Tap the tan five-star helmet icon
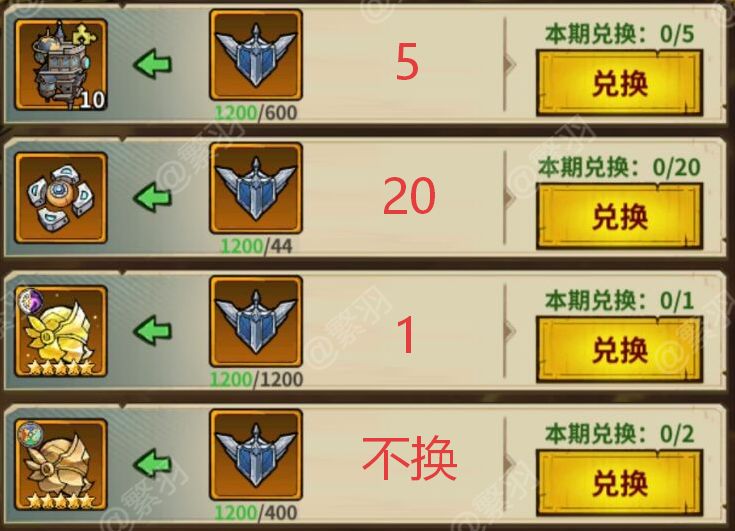The height and width of the screenshot is (531, 735). pos(61,464)
